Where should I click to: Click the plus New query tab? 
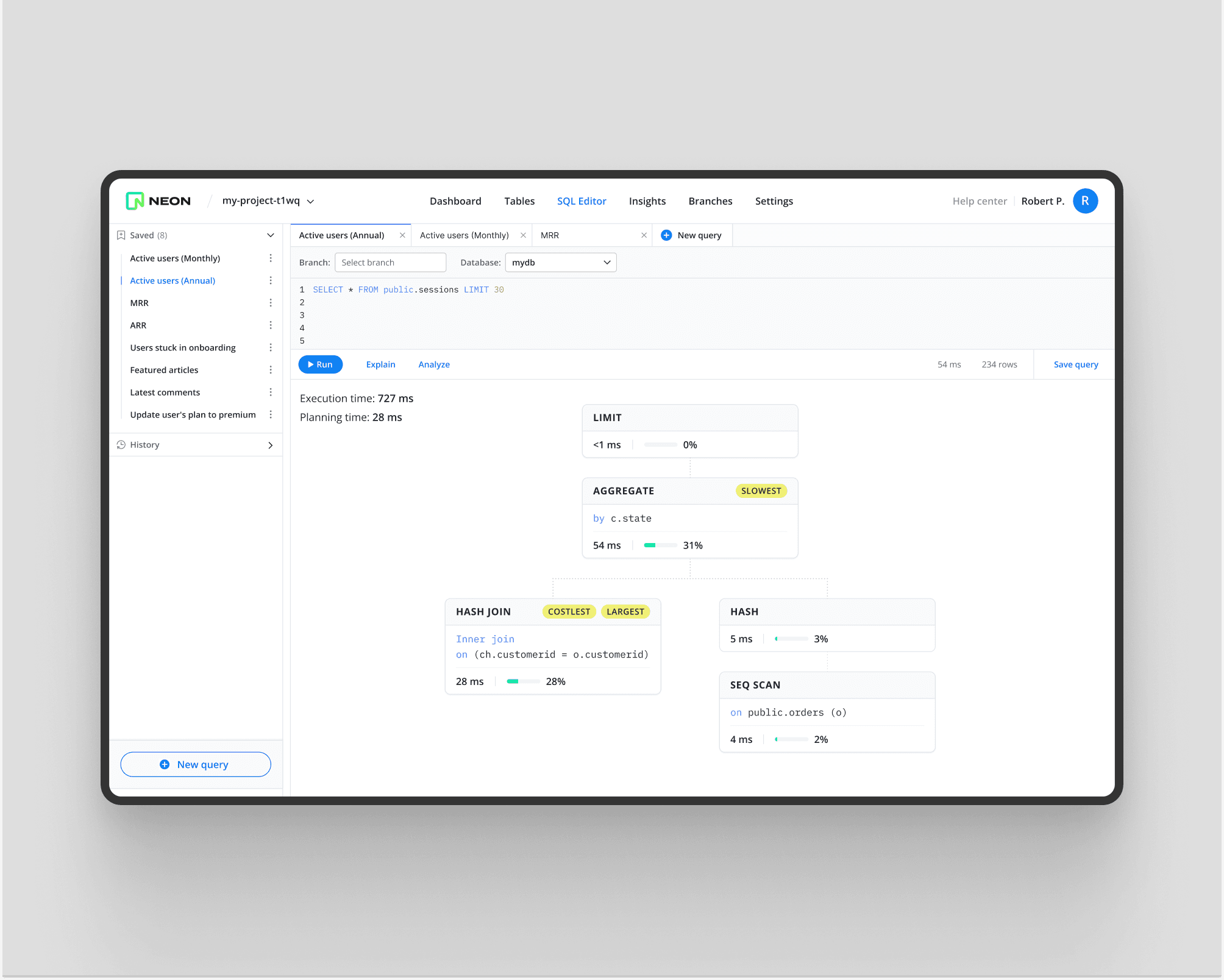(x=692, y=235)
